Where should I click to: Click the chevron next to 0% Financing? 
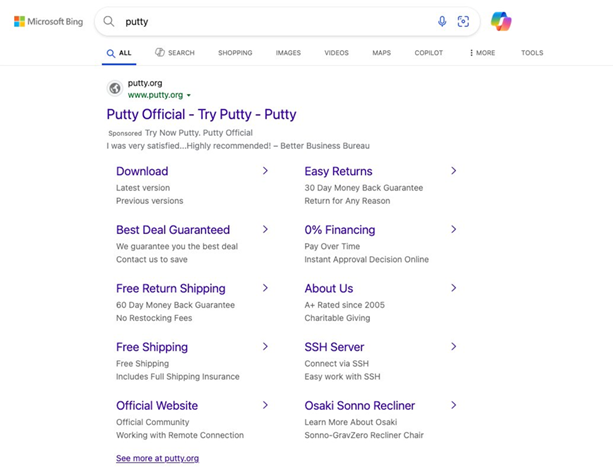(453, 229)
